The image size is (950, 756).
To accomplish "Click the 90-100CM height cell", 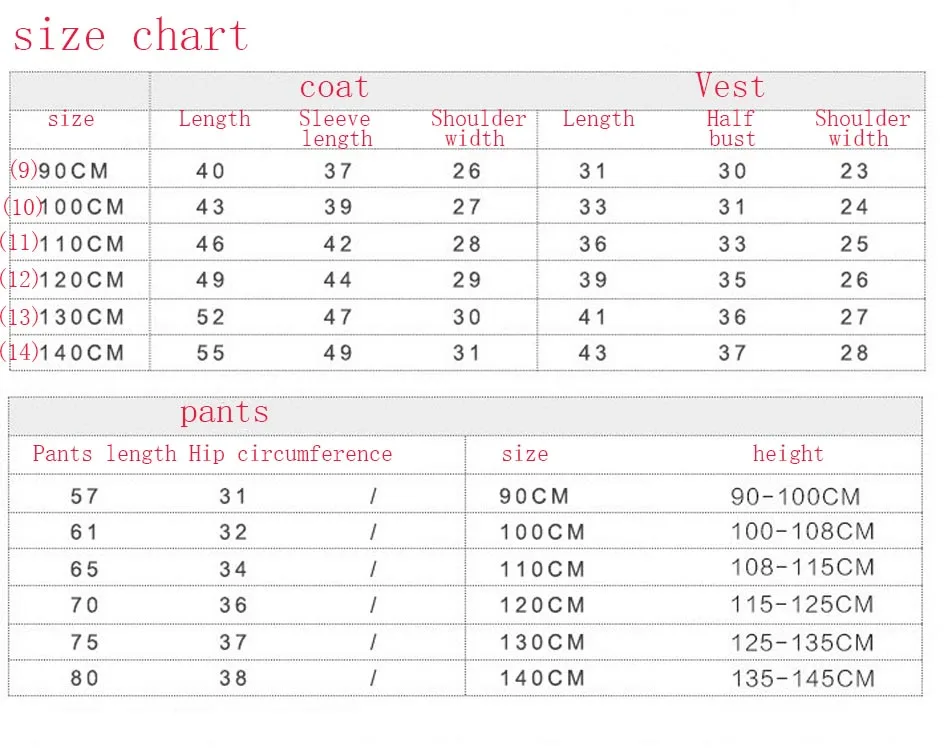I will click(x=795, y=497).
